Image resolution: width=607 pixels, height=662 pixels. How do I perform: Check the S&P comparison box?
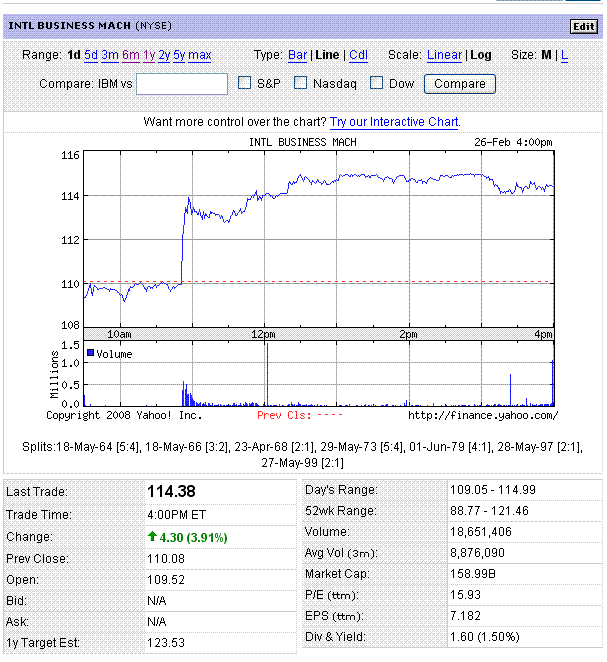(244, 83)
